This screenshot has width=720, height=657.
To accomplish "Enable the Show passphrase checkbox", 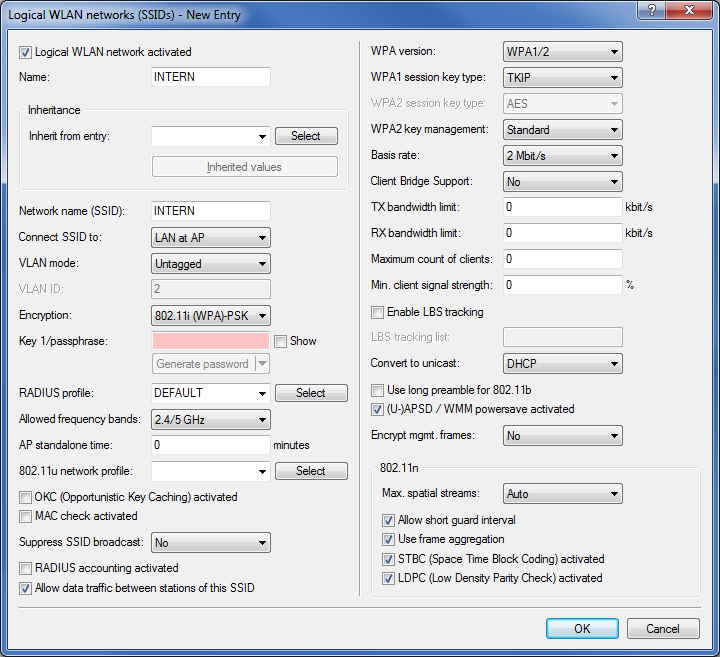I will 281,341.
